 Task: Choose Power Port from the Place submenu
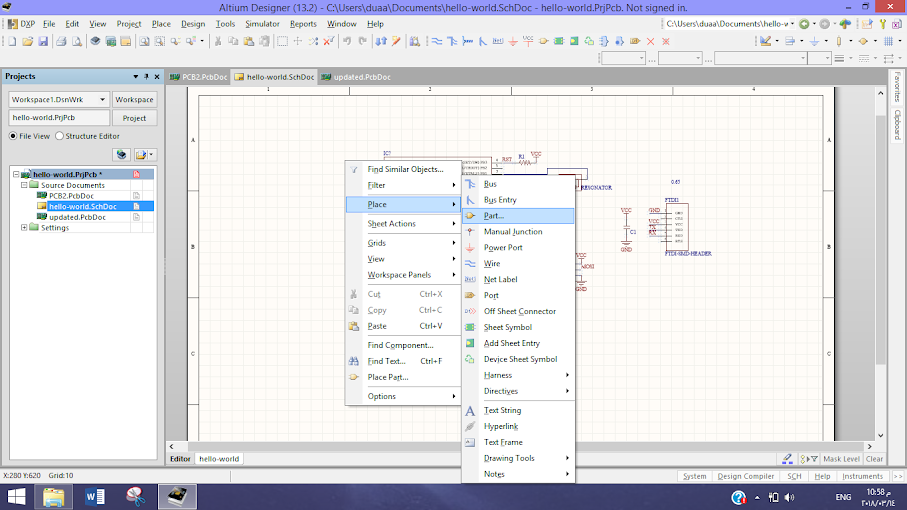coord(518,247)
